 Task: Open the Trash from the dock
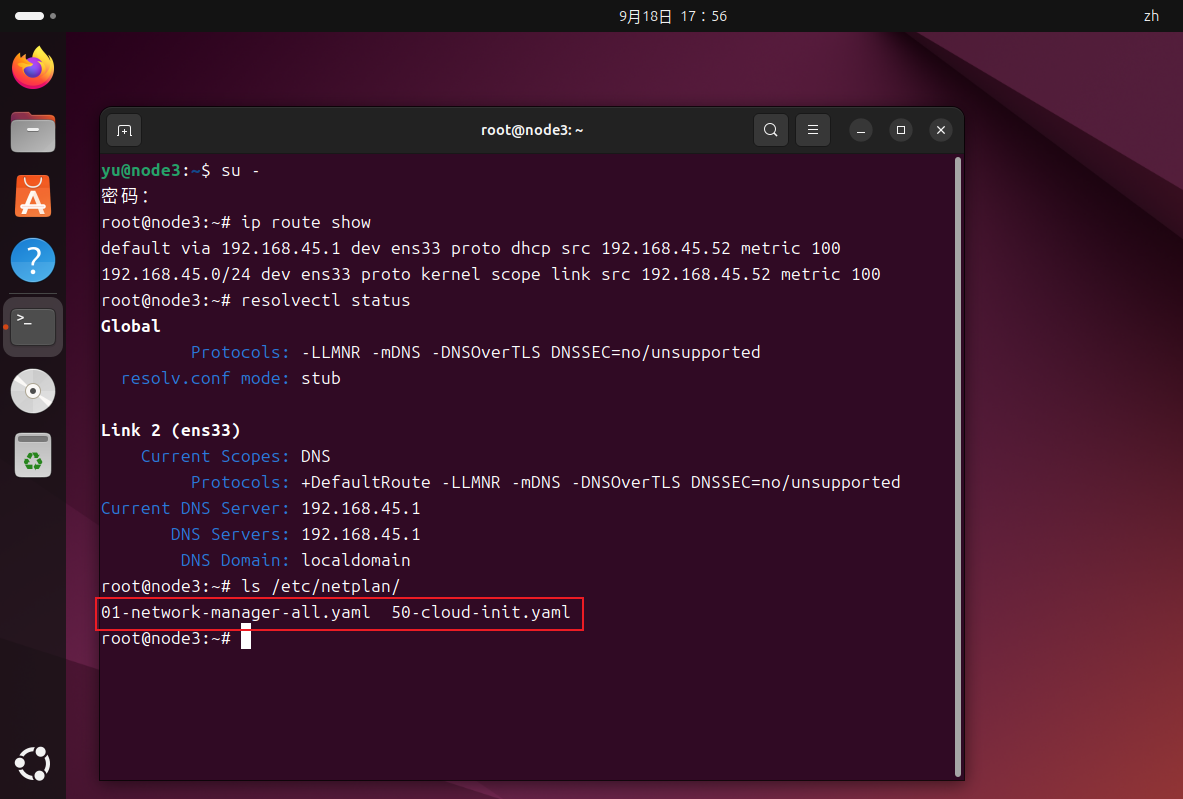(33, 455)
